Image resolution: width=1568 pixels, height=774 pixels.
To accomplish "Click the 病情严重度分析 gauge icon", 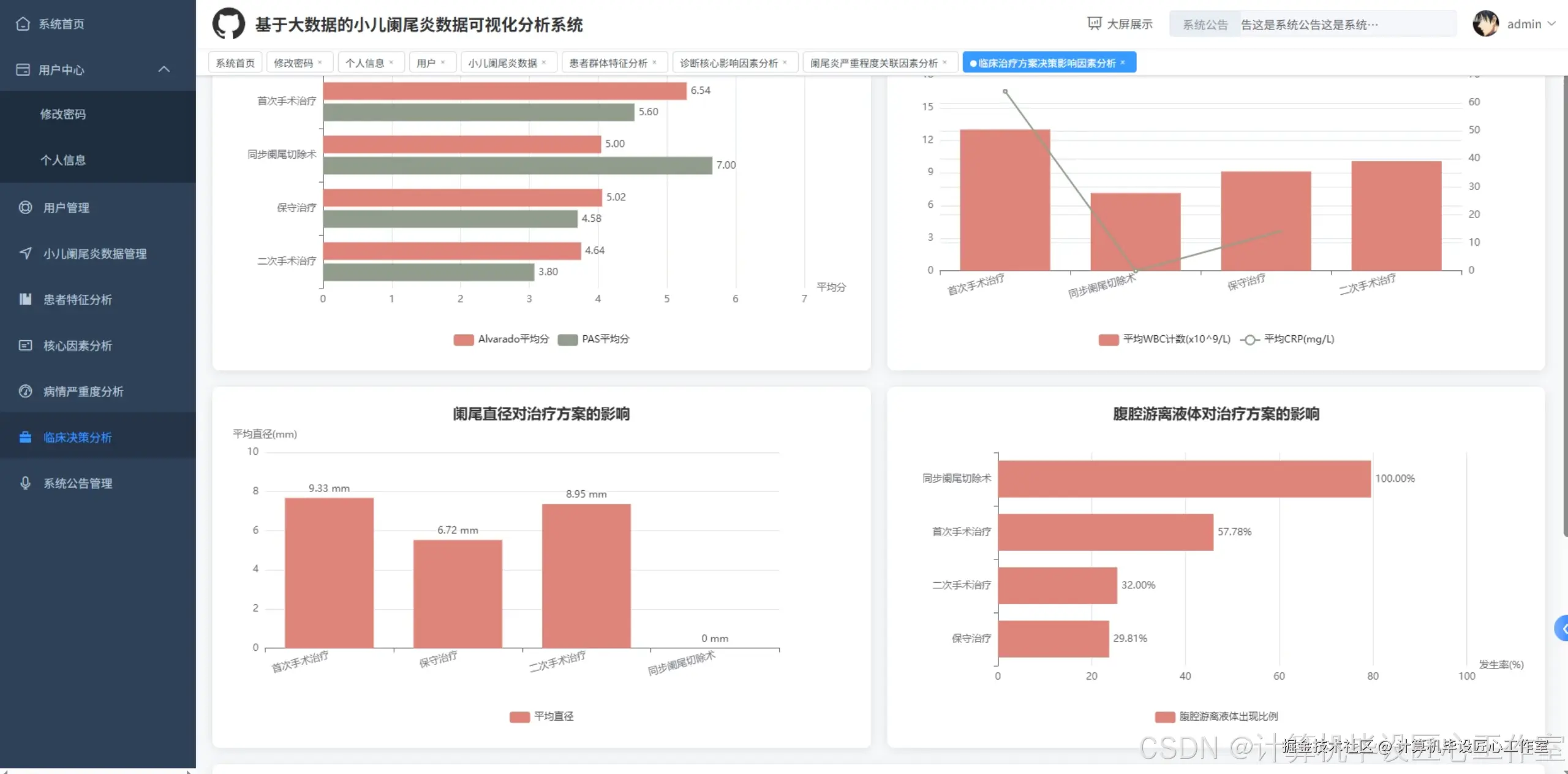I will 25,391.
